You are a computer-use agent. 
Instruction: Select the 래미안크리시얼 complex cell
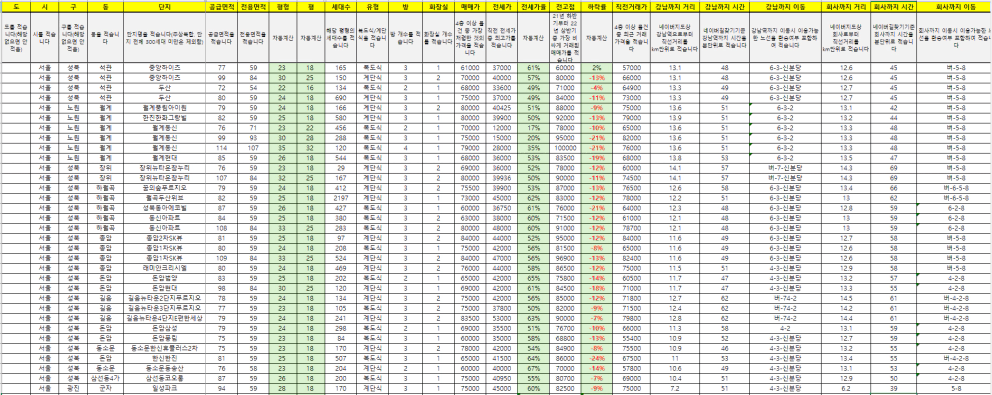[164, 268]
